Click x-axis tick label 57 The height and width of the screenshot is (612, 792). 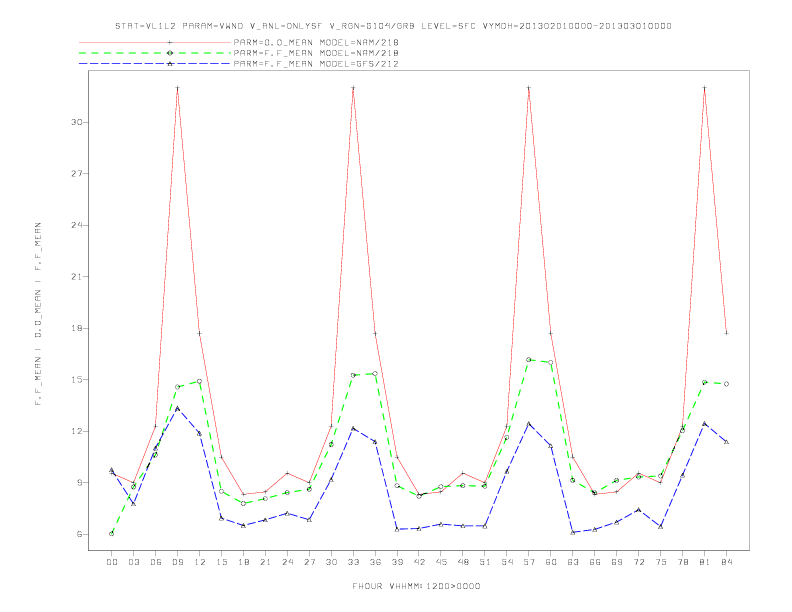pos(529,562)
